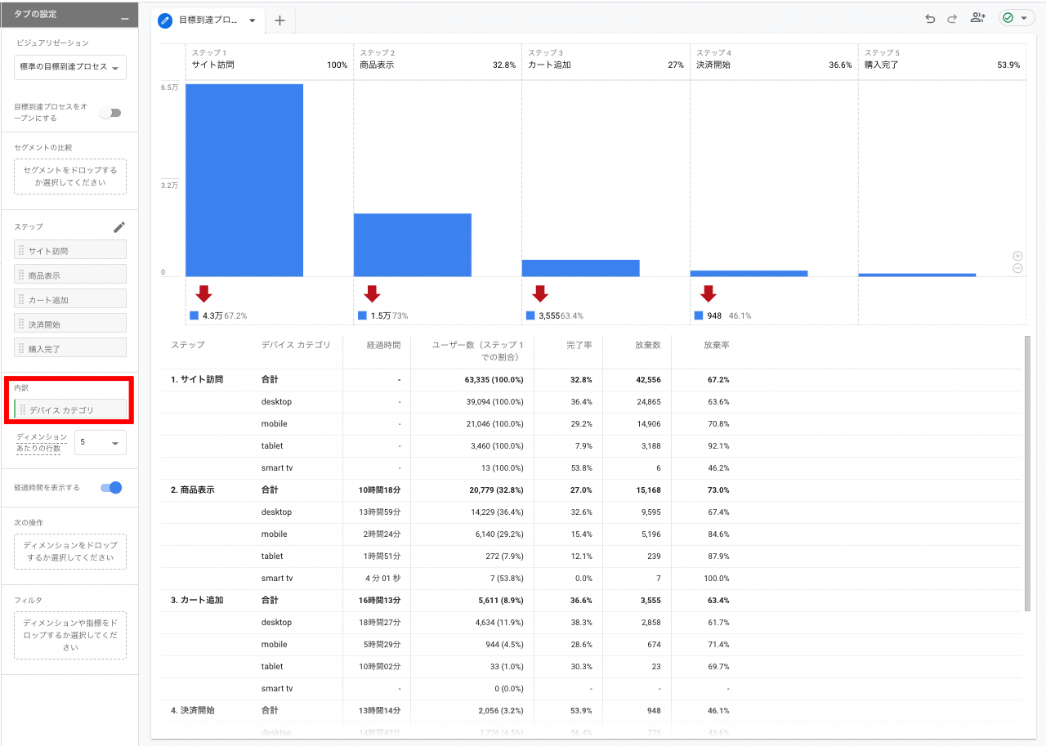The image size is (1046, 746).
Task: Select the 商品表示 step chip
Action: click(x=70, y=275)
